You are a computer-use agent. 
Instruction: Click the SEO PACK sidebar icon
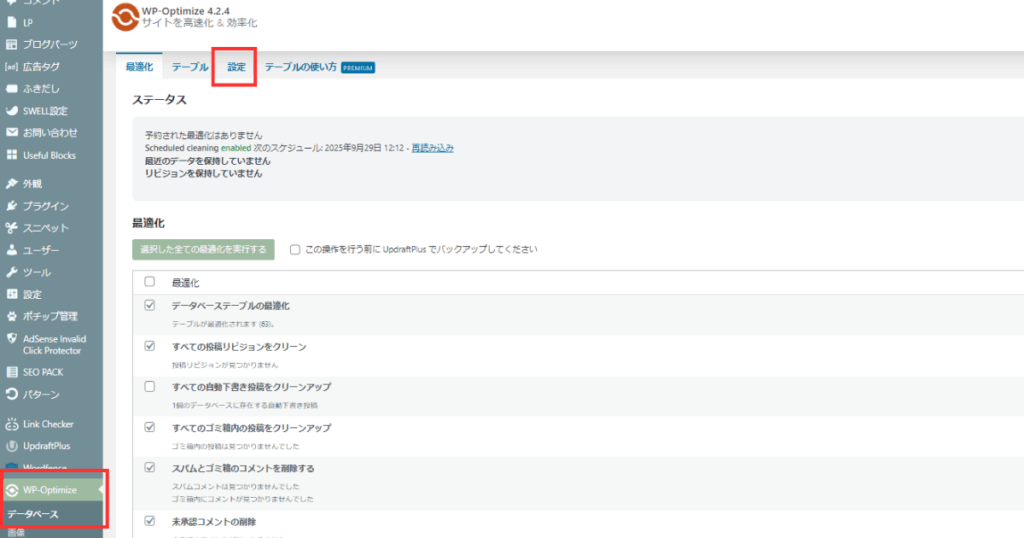12,372
